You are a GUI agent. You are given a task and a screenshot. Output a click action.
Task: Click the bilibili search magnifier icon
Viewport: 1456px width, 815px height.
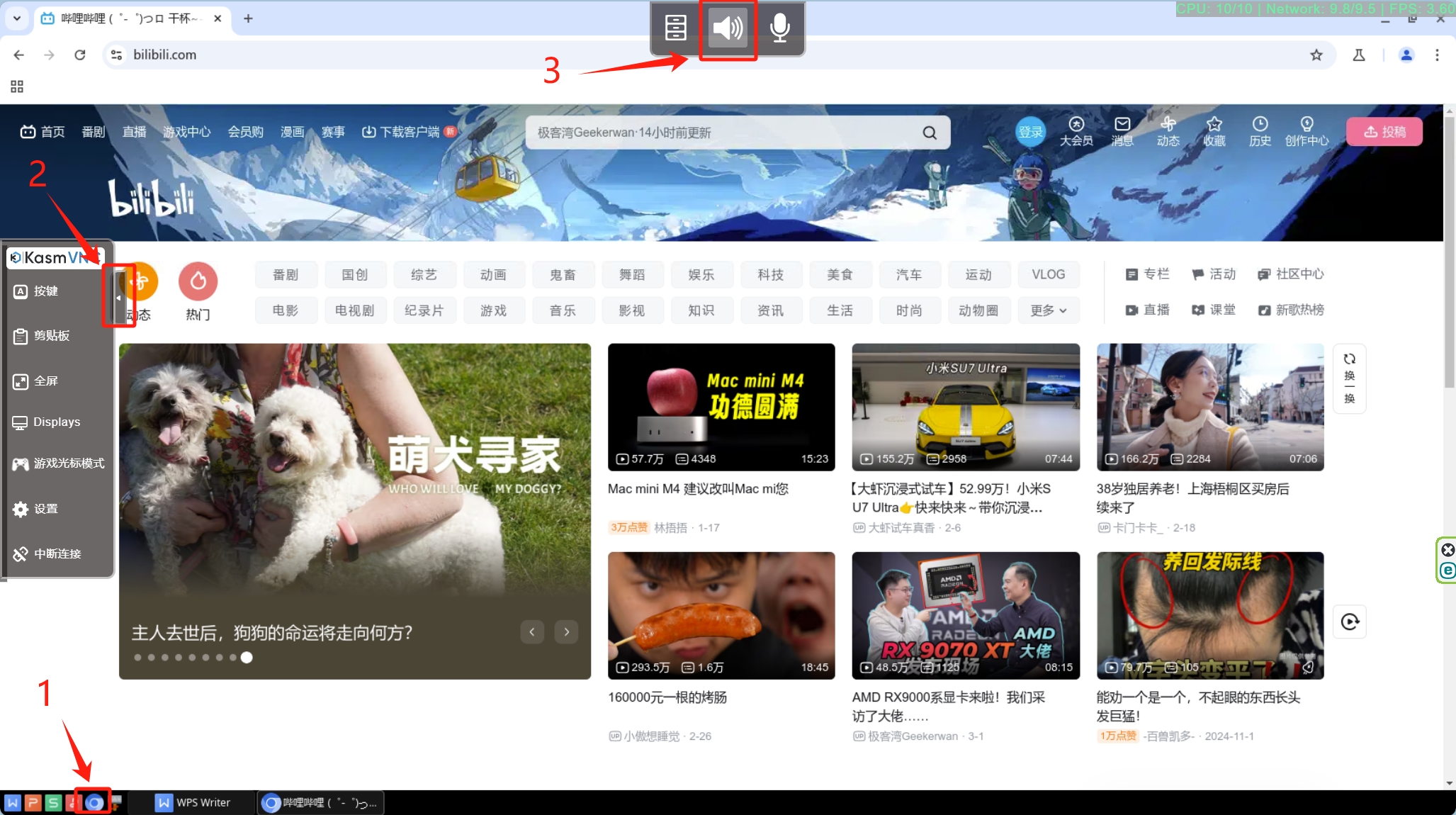(x=930, y=133)
